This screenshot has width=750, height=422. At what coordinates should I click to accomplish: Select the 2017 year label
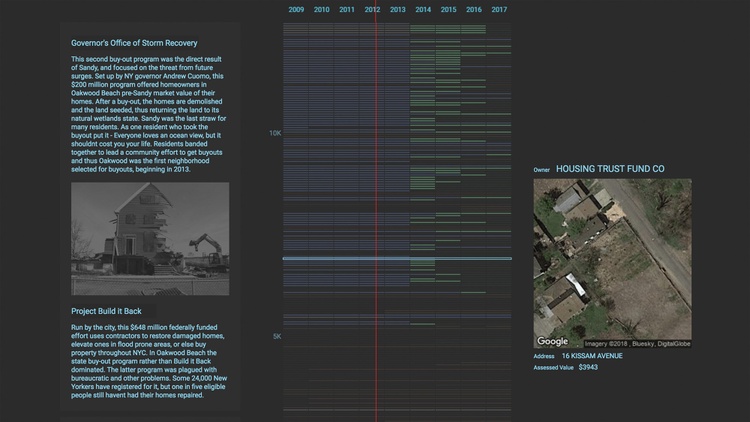point(499,10)
